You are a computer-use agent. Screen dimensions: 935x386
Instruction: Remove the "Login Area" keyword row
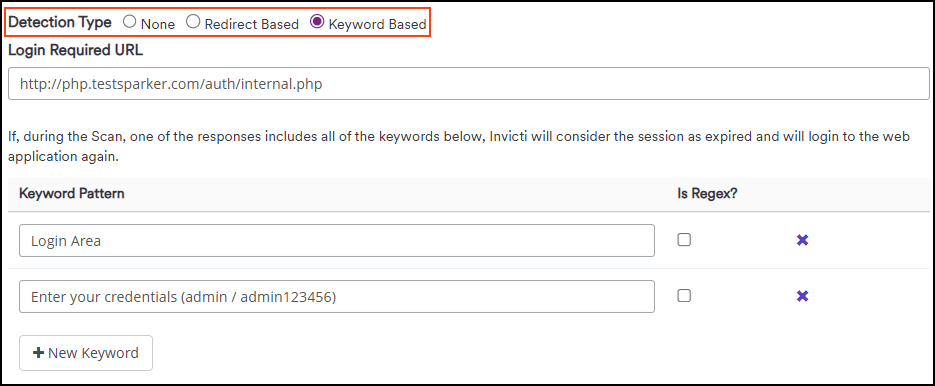click(803, 240)
